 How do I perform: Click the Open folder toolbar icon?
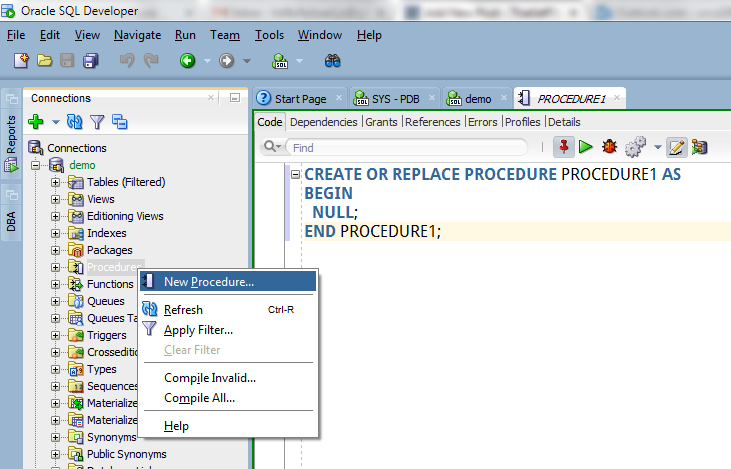pyautogui.click(x=44, y=61)
